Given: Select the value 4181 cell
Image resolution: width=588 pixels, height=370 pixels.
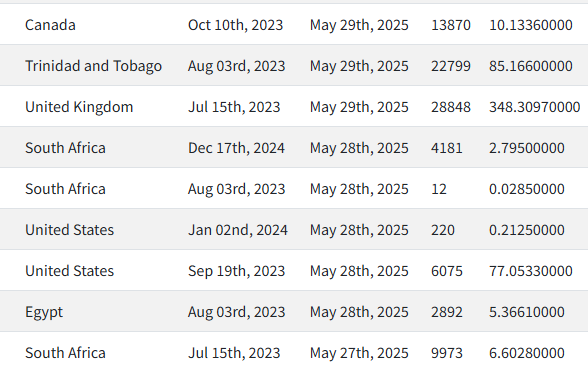Looking at the screenshot, I should point(447,148).
